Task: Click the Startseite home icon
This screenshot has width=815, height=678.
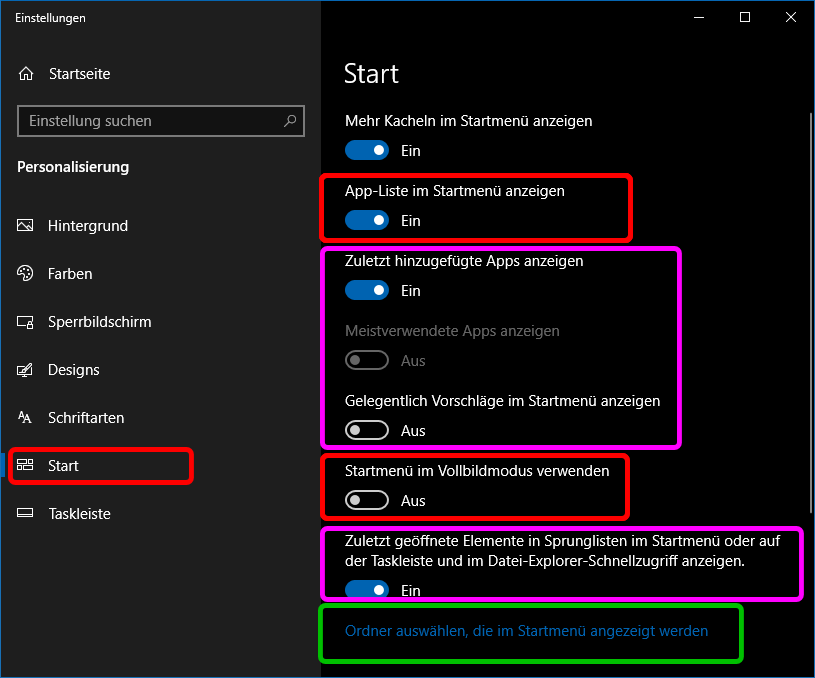Action: [26, 74]
